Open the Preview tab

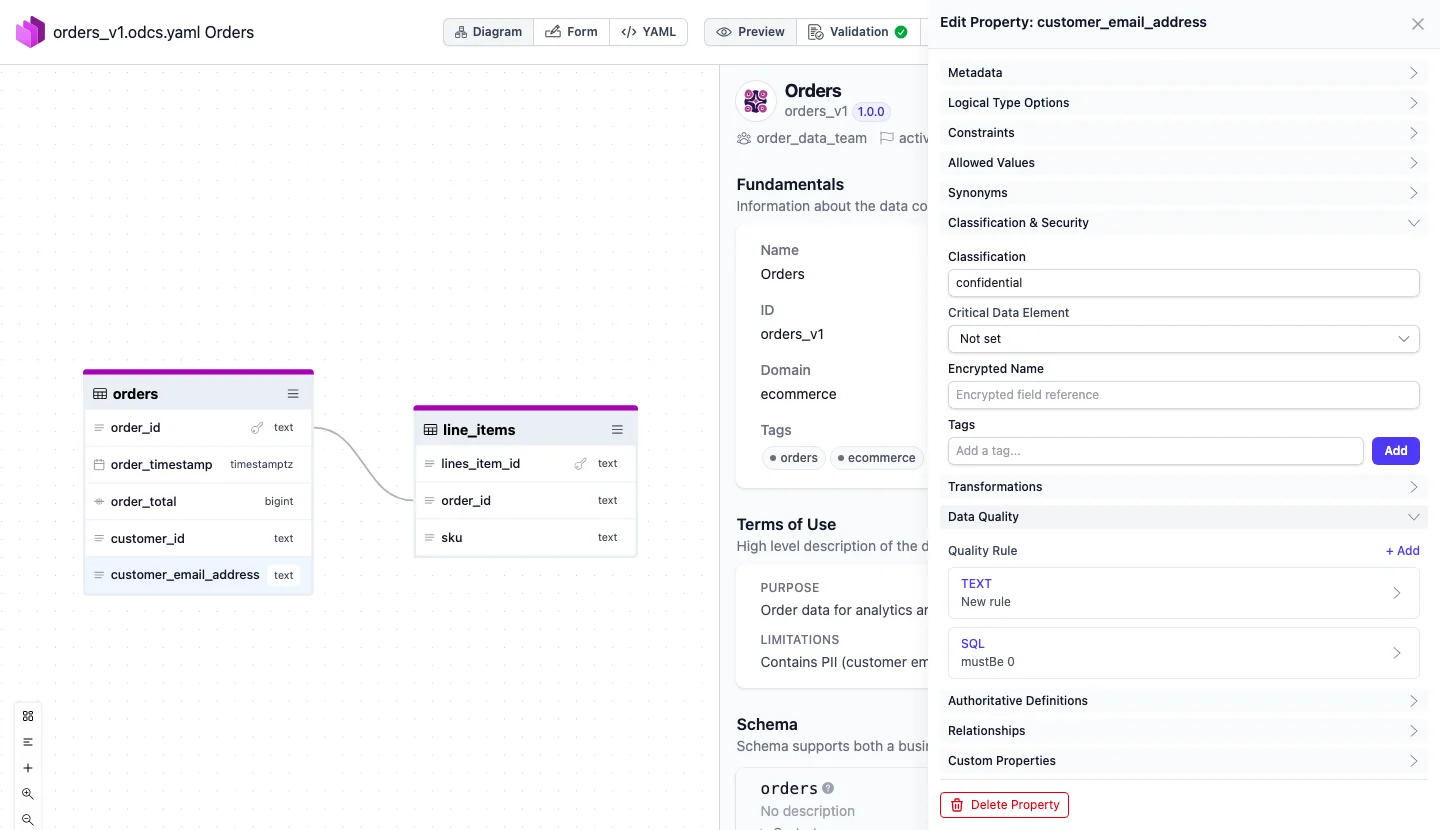[751, 32]
